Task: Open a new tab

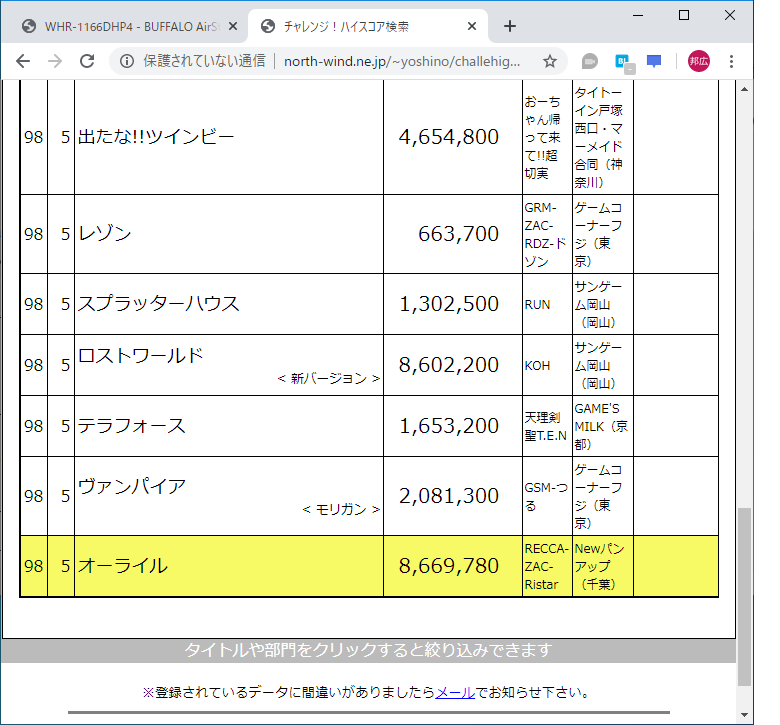Action: click(510, 26)
